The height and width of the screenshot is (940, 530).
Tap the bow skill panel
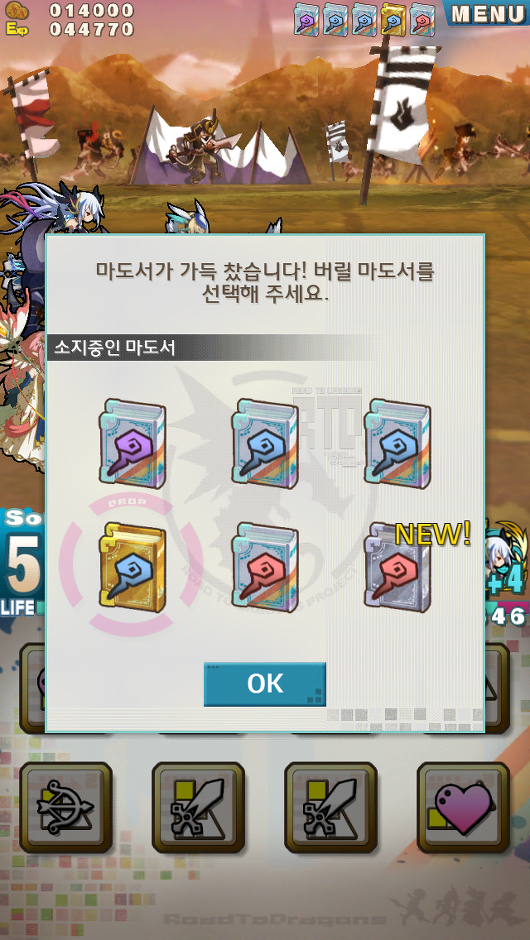point(66,808)
